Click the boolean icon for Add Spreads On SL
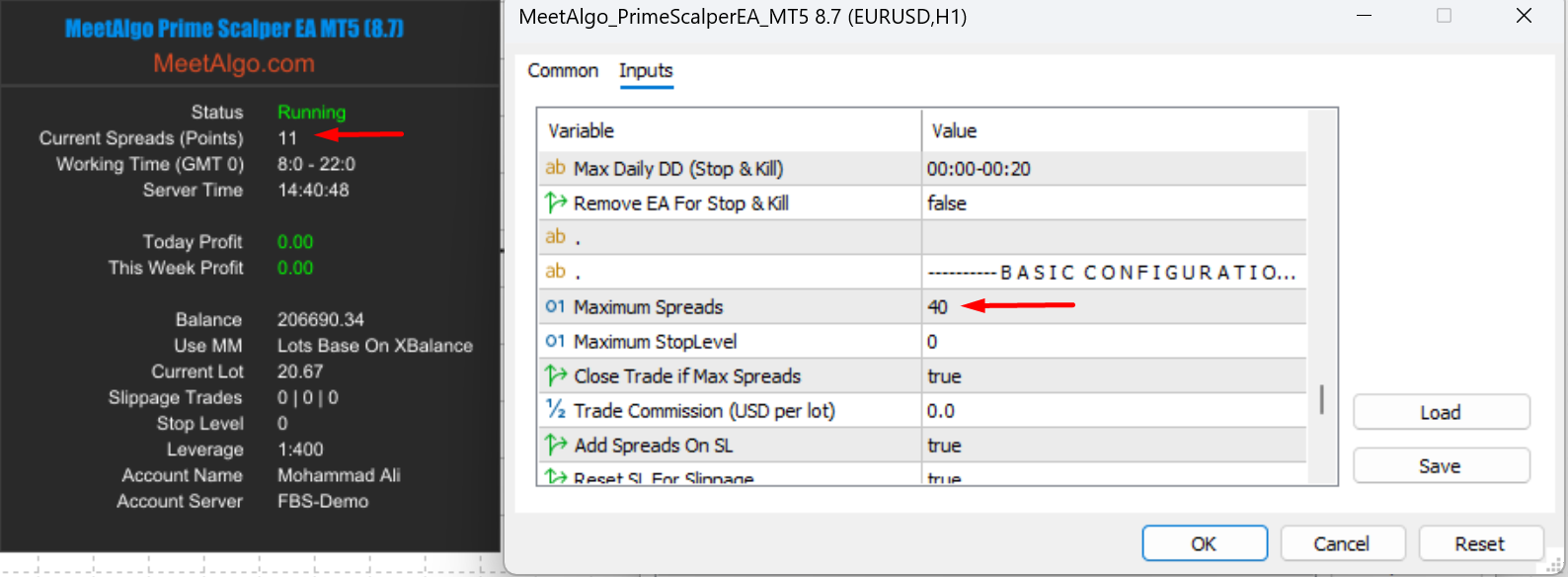Image resolution: width=1568 pixels, height=577 pixels. tap(555, 445)
